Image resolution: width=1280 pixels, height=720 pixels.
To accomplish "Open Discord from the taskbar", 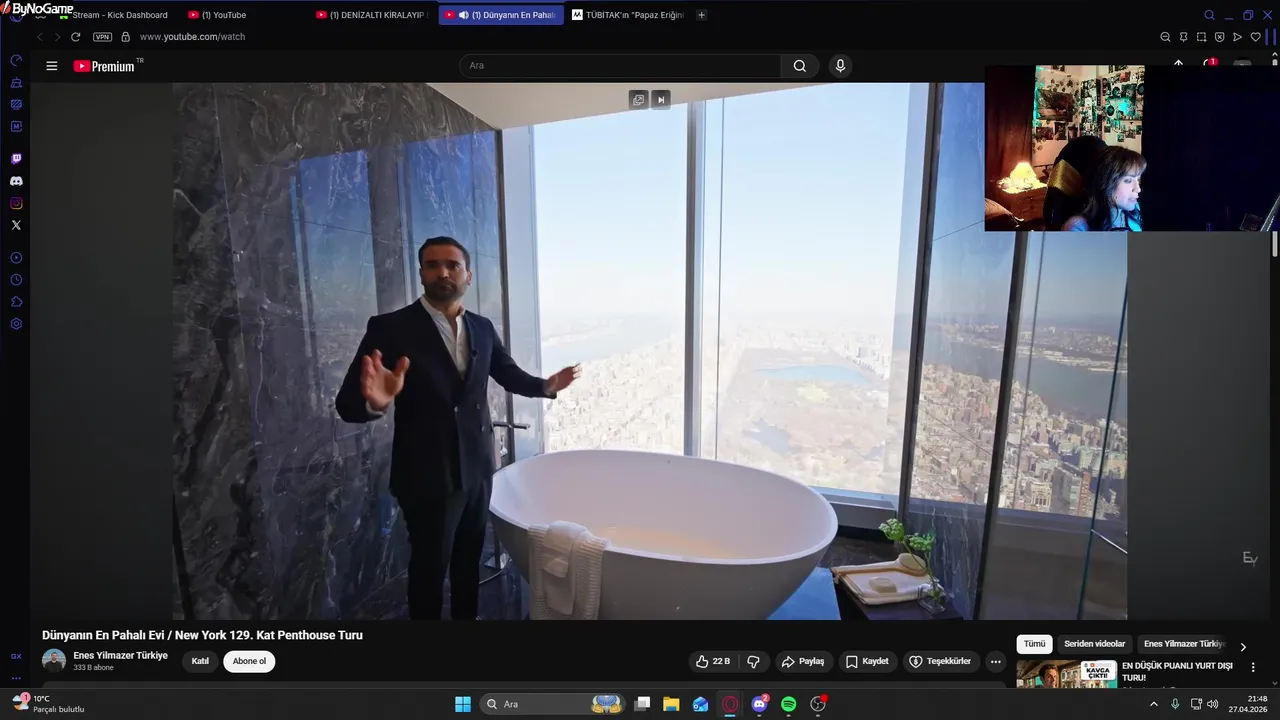I will pyautogui.click(x=759, y=704).
